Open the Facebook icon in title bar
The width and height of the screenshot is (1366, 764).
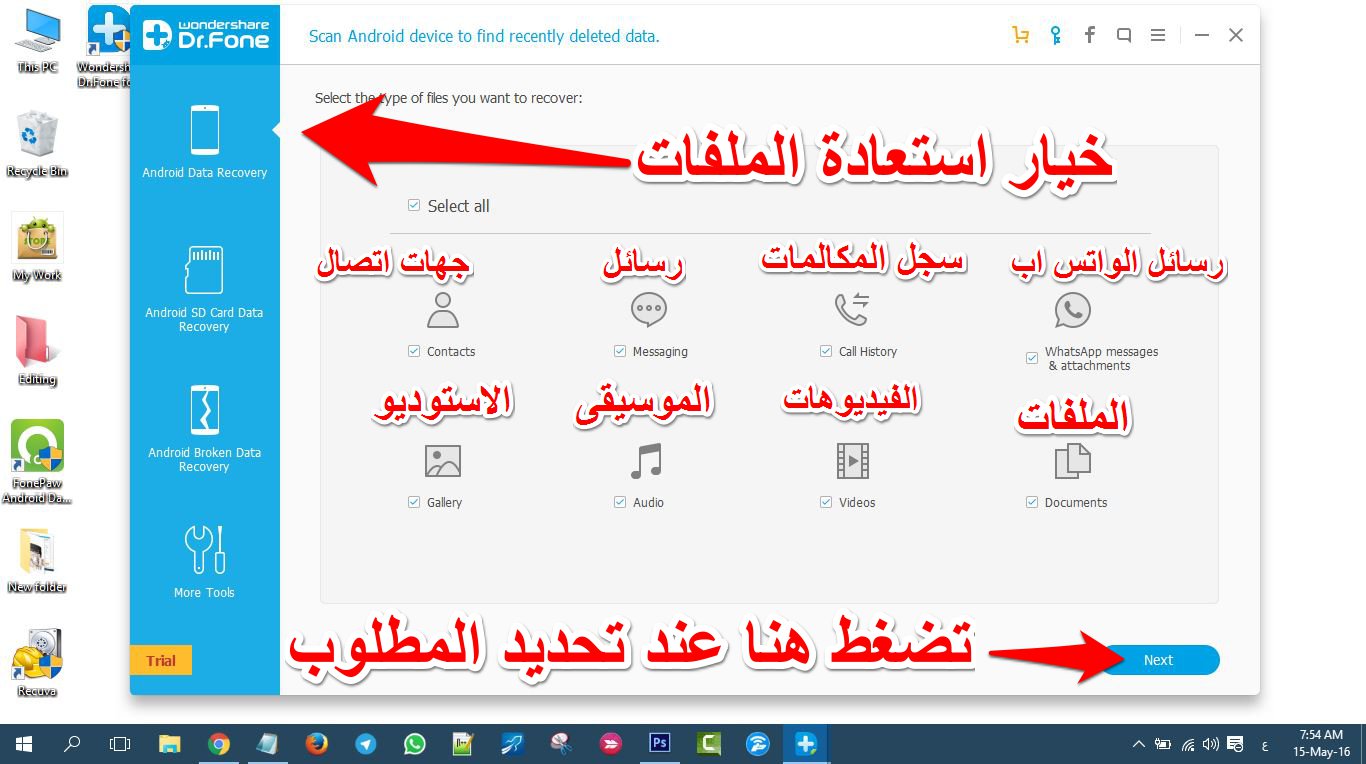pyautogui.click(x=1090, y=35)
